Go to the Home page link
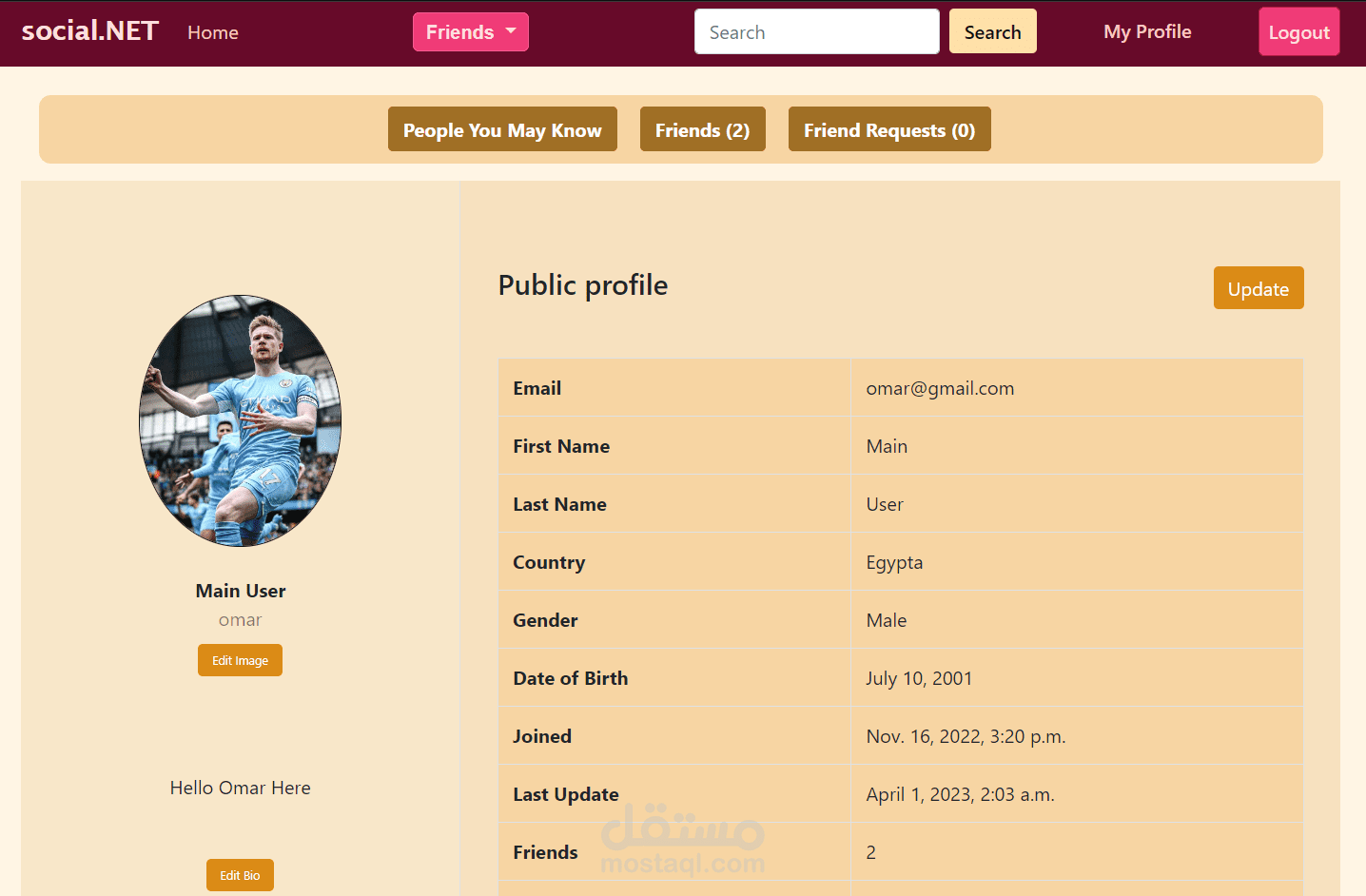 click(x=213, y=32)
